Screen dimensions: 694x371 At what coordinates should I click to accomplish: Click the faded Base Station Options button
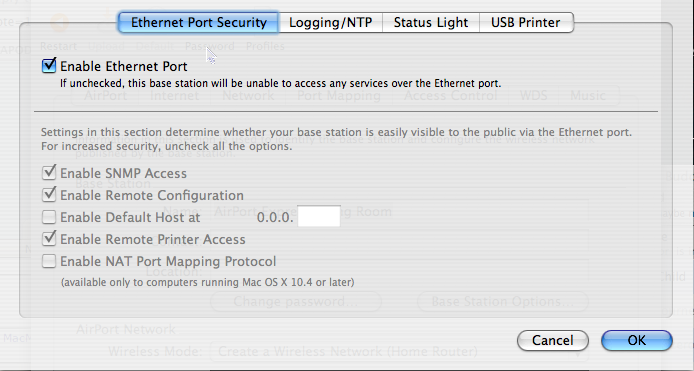(x=503, y=301)
